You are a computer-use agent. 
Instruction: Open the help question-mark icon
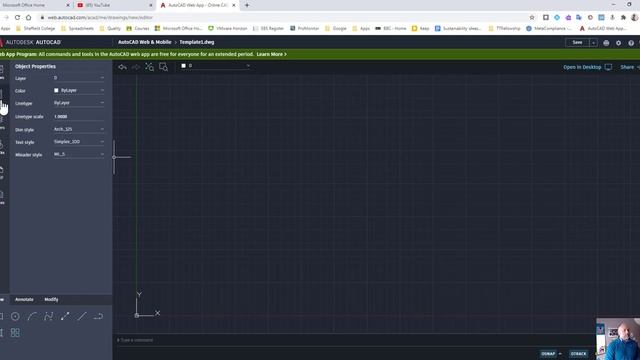coord(631,43)
